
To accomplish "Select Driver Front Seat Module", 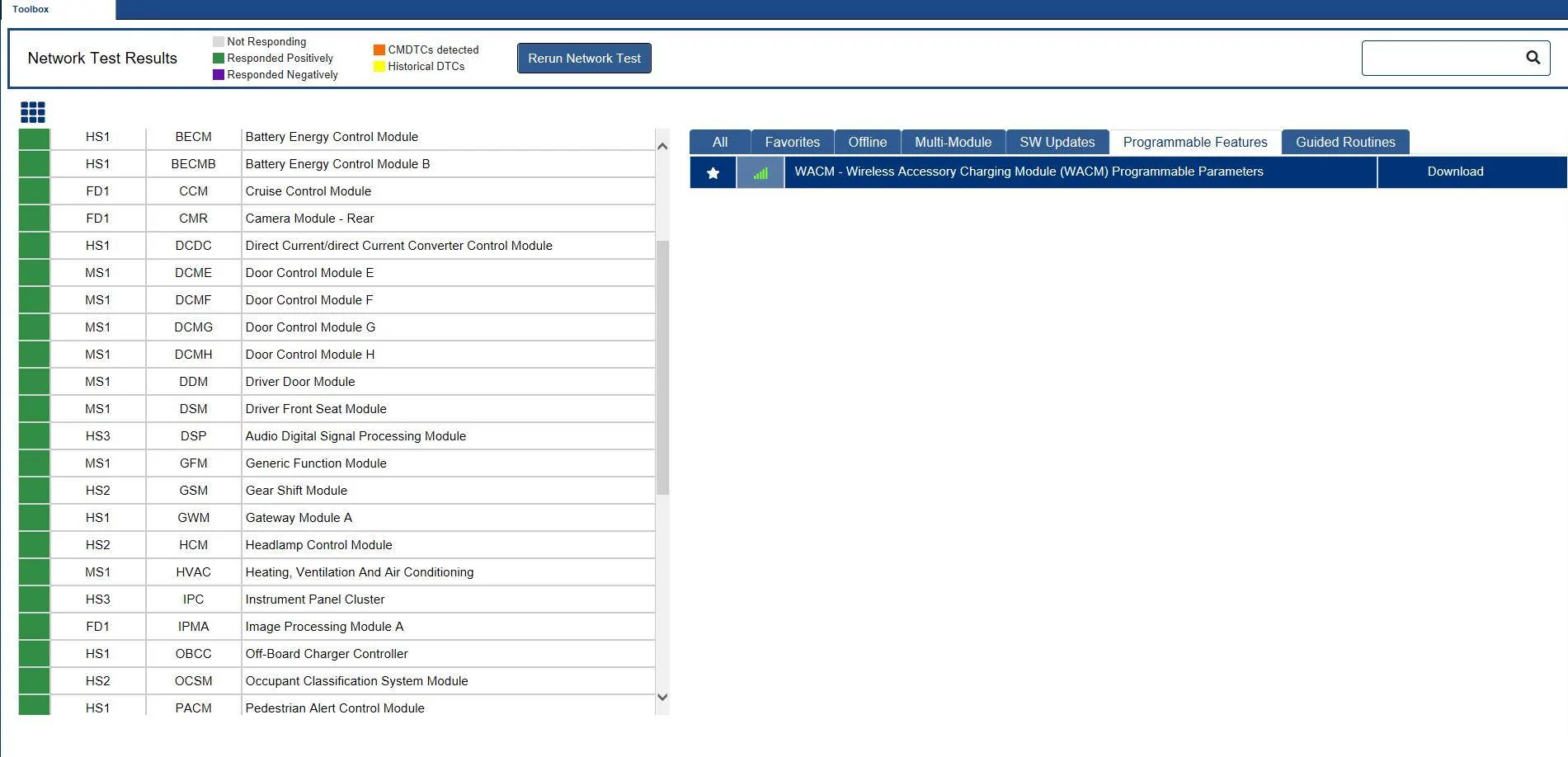I will pyautogui.click(x=337, y=409).
